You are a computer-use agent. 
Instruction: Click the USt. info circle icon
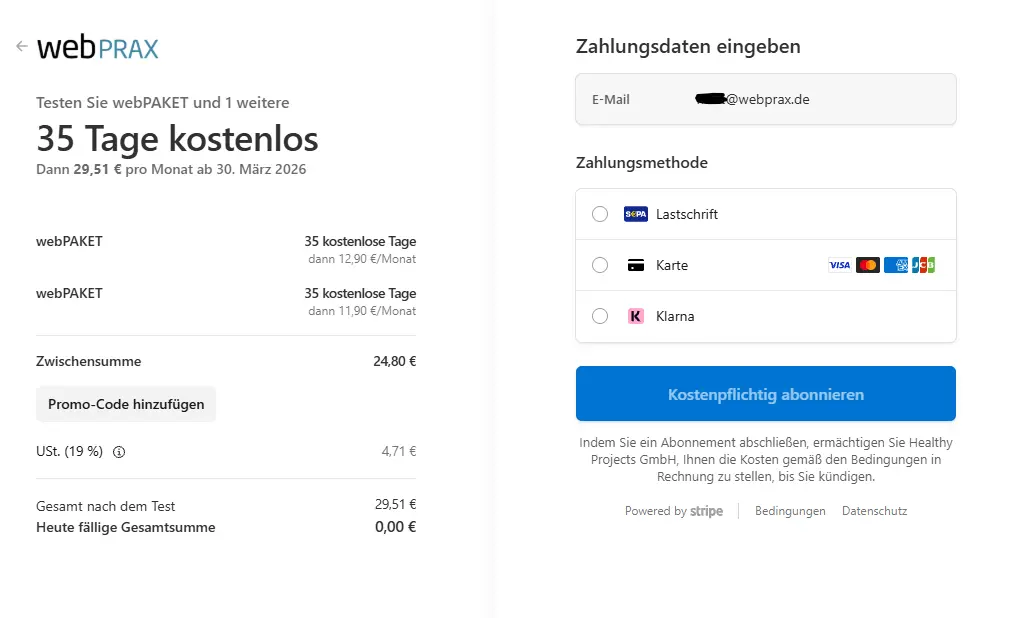[x=119, y=452]
